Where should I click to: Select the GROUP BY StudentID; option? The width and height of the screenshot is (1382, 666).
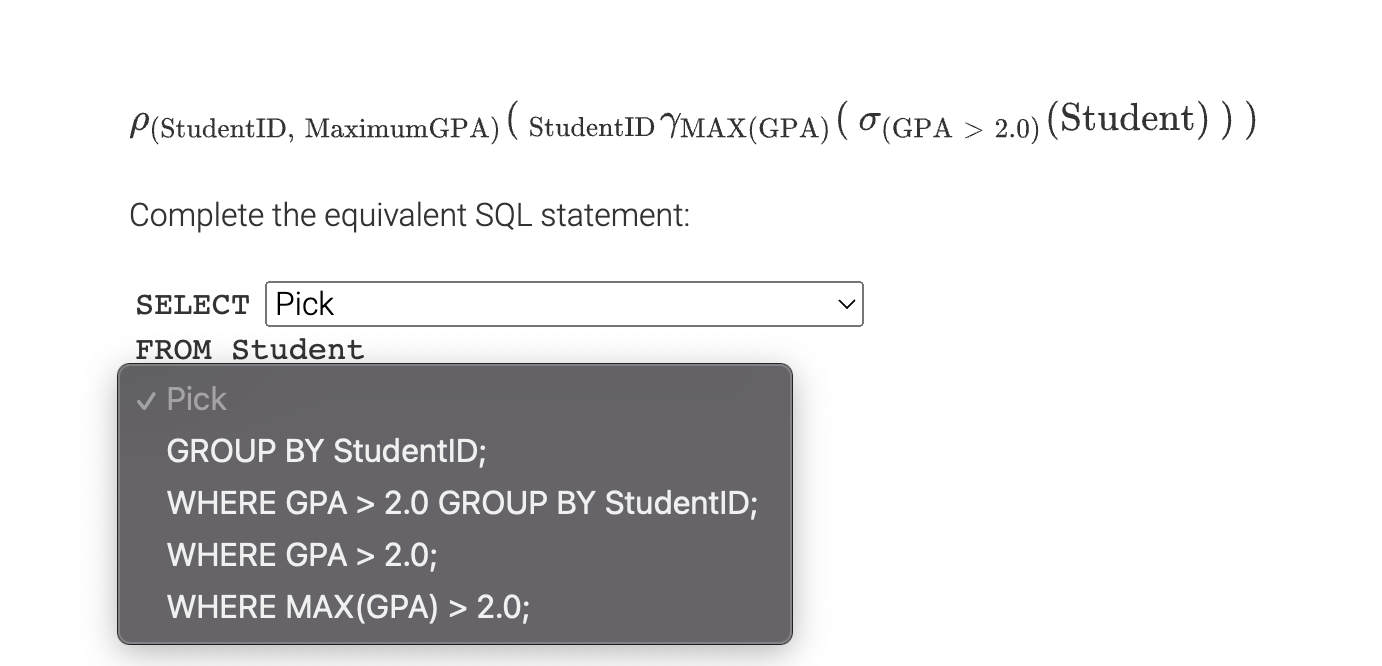pyautogui.click(x=326, y=451)
